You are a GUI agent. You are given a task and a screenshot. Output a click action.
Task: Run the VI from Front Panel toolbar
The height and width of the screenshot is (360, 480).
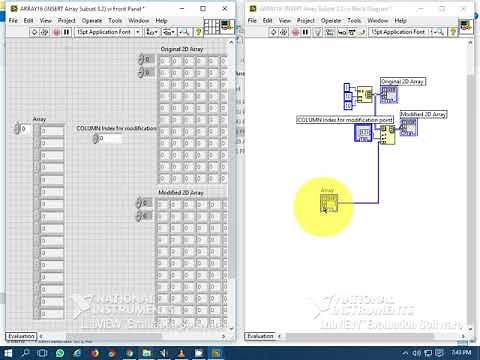tap(34, 32)
